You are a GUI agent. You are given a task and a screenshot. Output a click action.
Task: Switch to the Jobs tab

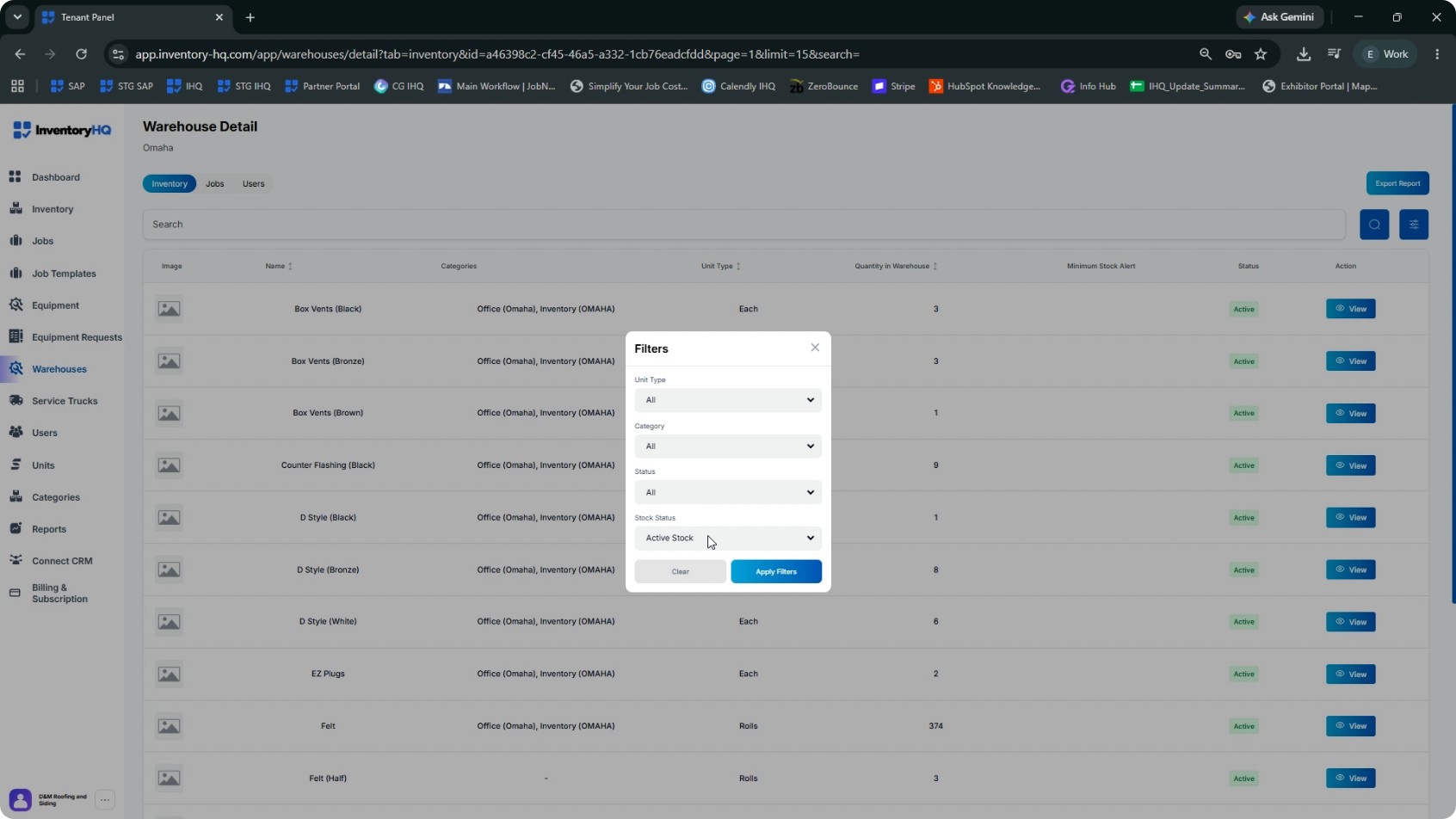(x=215, y=184)
